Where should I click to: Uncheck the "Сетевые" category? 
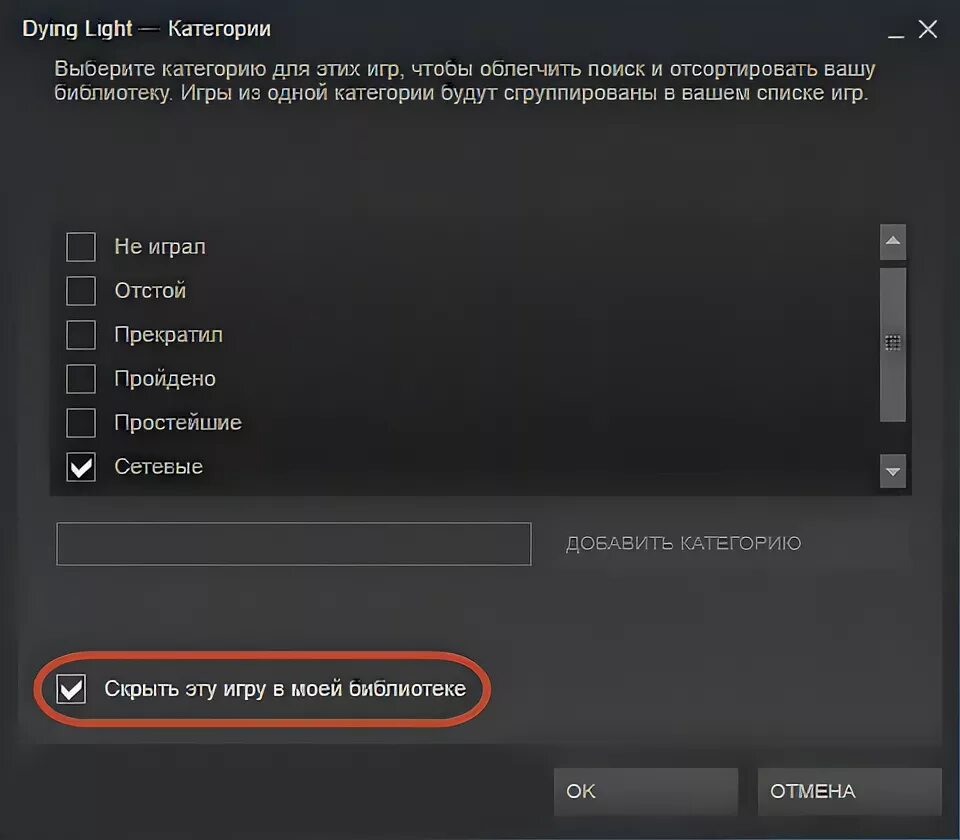click(81, 467)
